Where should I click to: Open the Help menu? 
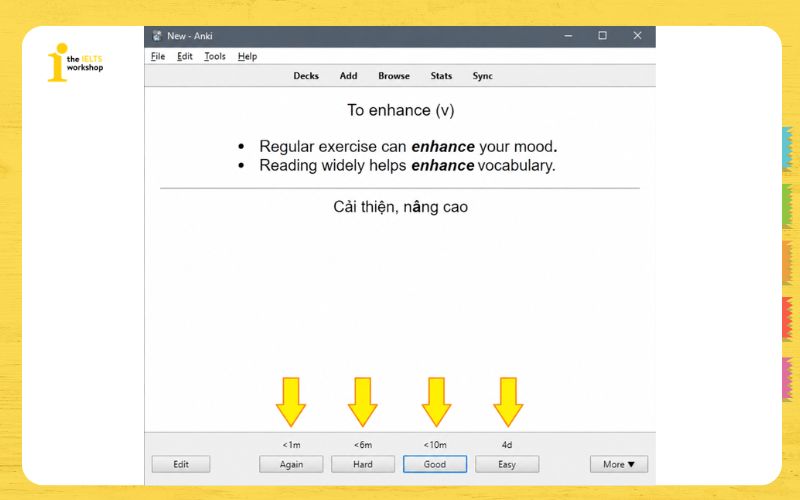coord(247,56)
